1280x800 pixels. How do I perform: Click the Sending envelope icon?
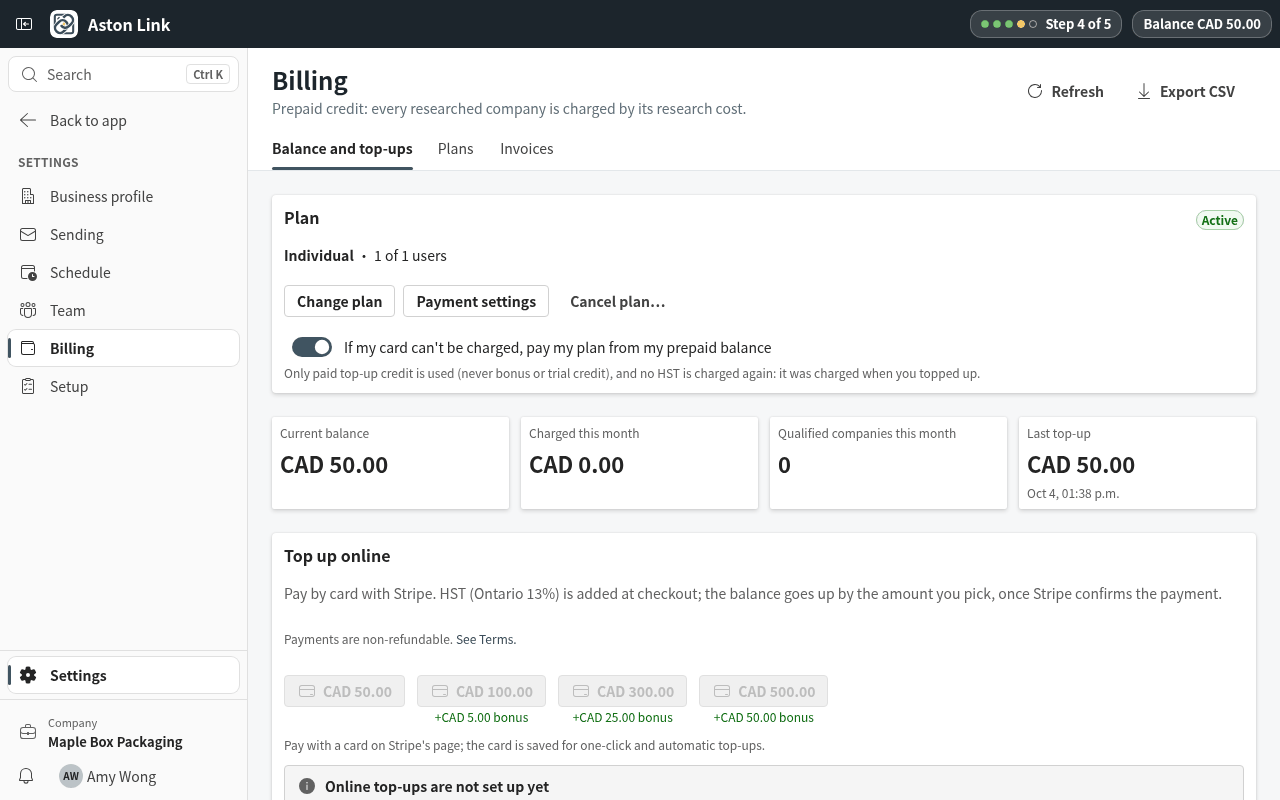(x=28, y=234)
